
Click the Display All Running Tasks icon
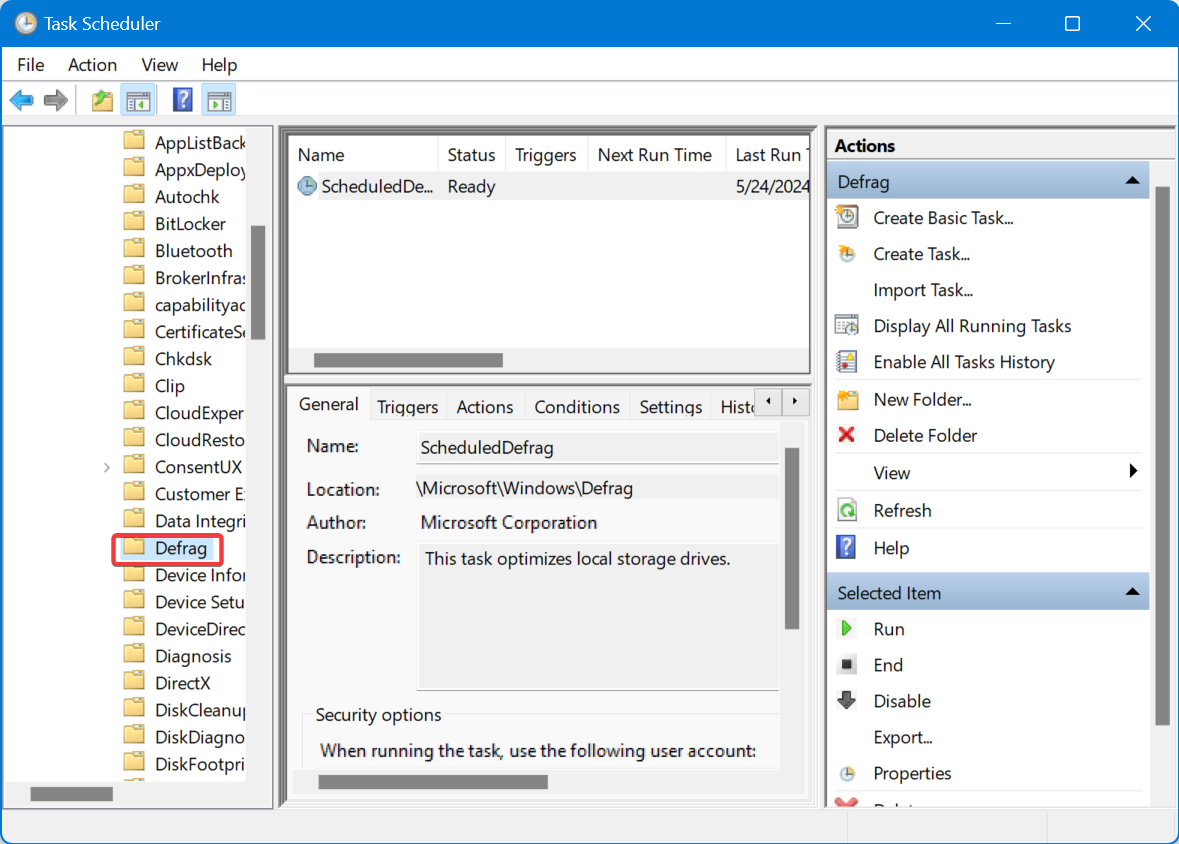(847, 326)
